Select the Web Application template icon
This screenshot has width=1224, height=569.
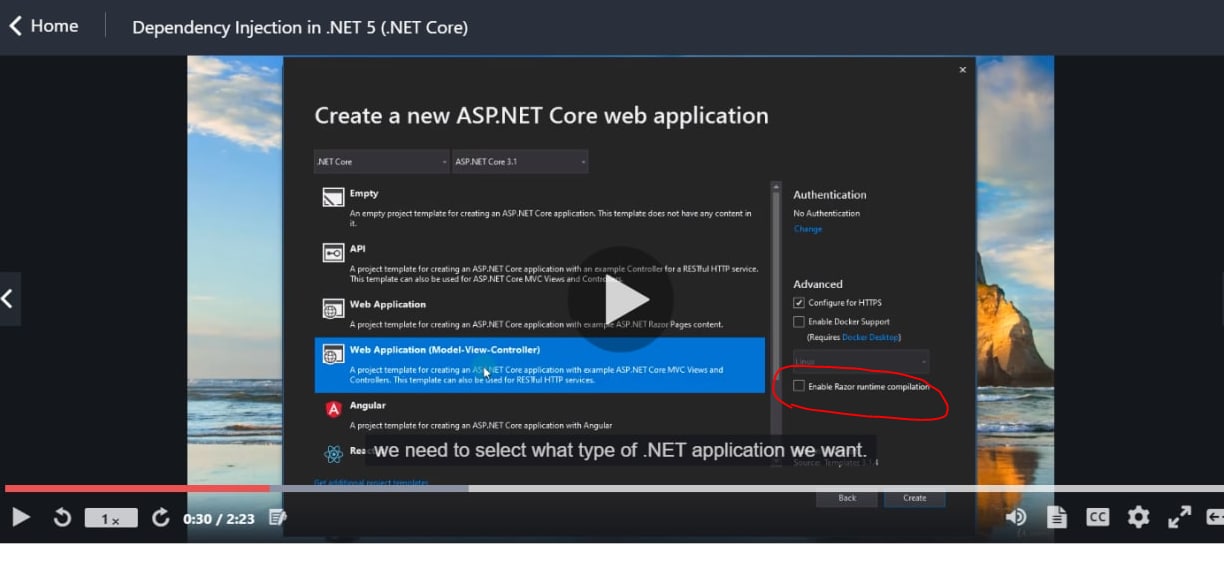coord(333,309)
